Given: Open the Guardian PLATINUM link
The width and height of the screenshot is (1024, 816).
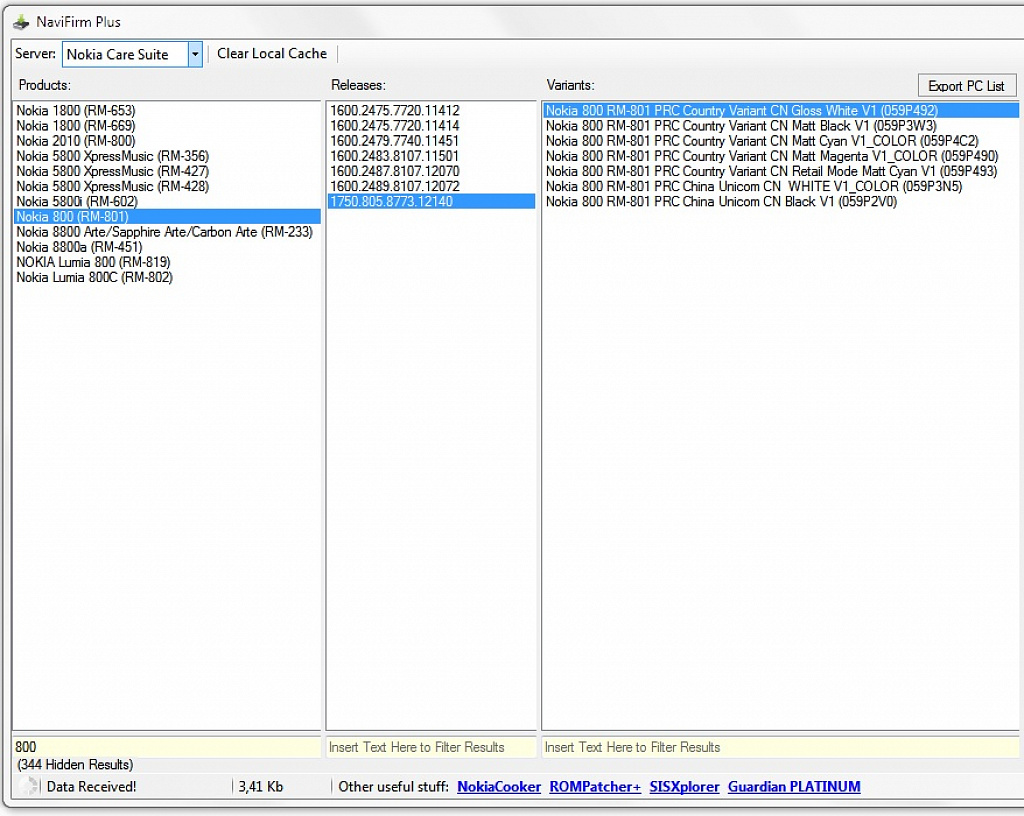Looking at the screenshot, I should [x=794, y=787].
